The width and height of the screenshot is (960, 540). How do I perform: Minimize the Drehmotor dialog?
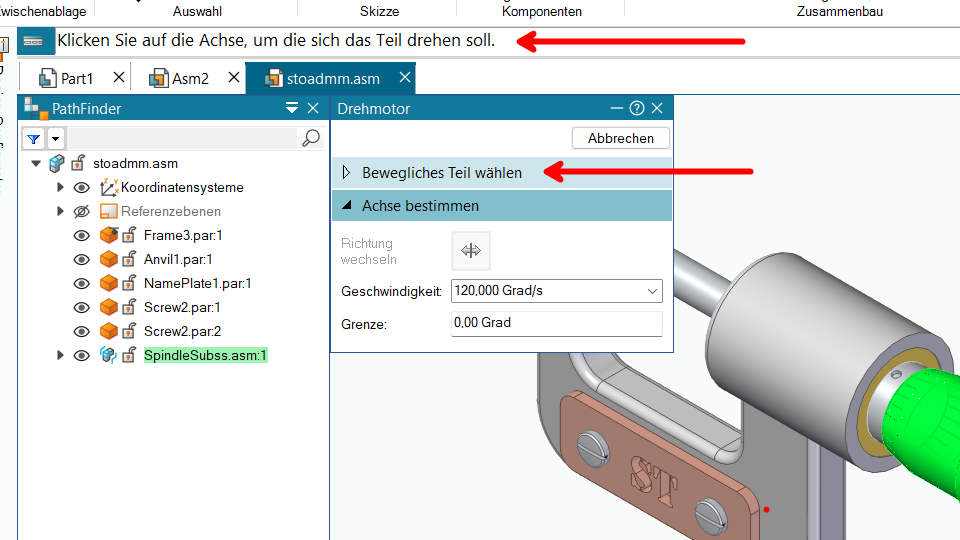click(617, 108)
